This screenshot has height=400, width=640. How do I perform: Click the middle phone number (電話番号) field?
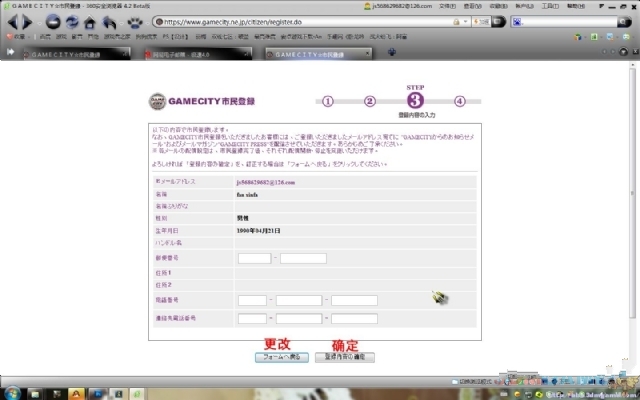(299, 301)
